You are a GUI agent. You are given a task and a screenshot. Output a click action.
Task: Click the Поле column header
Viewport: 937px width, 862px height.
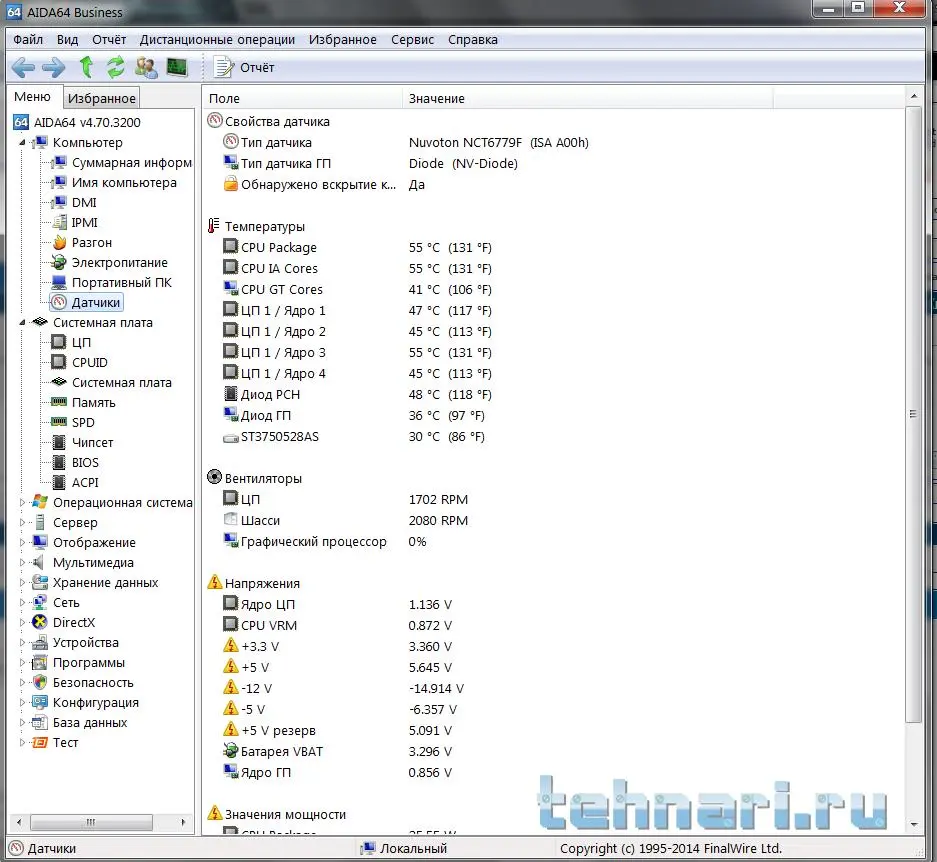[303, 99]
